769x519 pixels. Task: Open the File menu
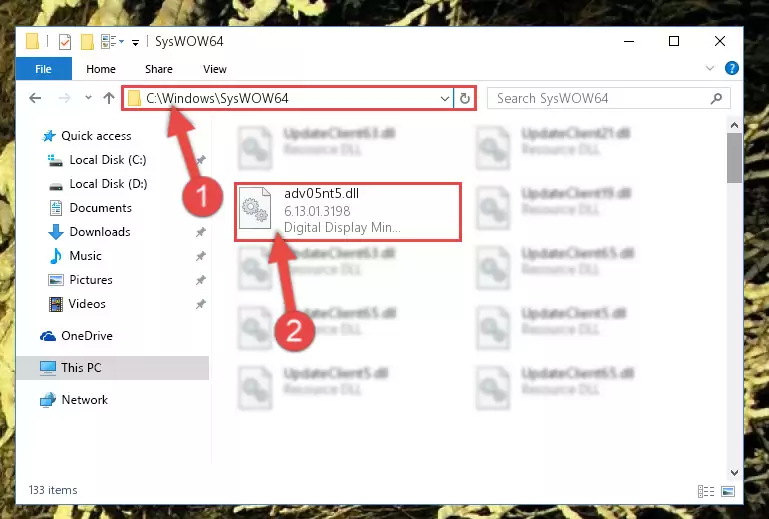click(x=44, y=69)
